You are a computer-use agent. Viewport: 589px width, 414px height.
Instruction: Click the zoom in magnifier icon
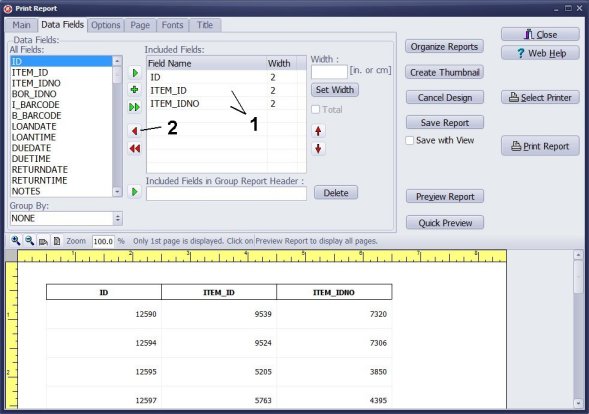[x=16, y=240]
